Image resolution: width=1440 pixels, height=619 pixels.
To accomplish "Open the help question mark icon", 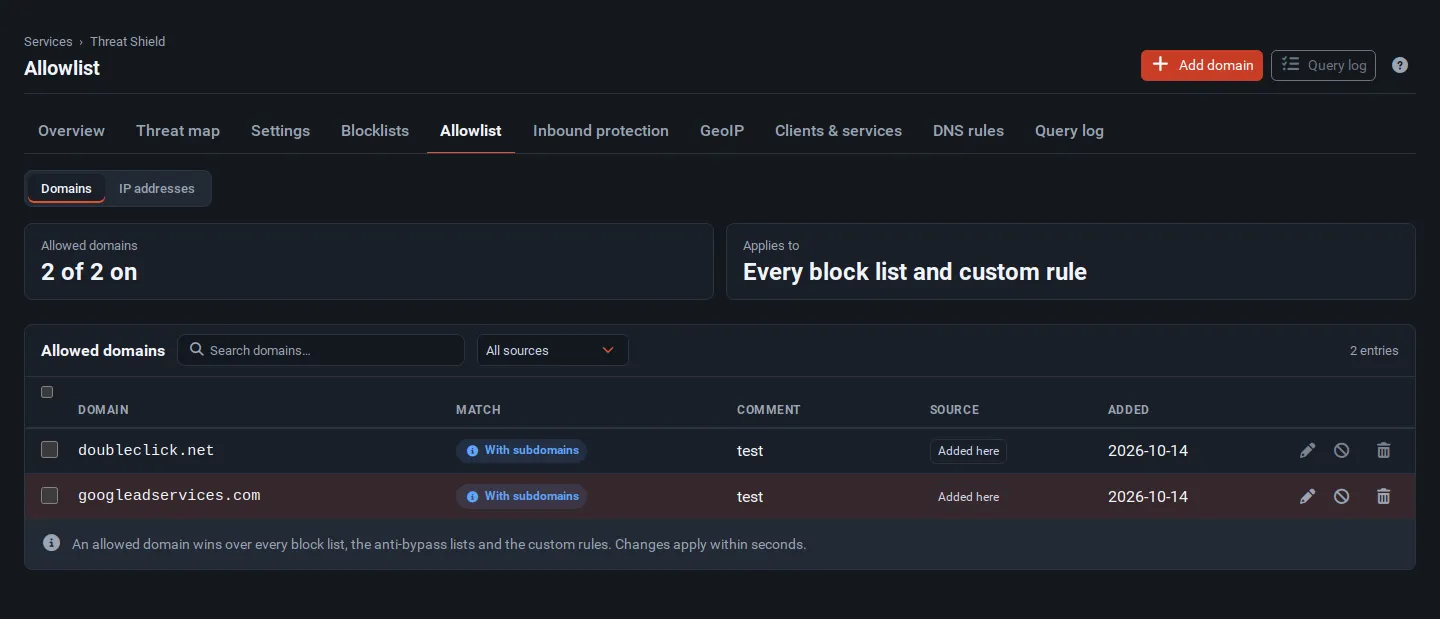I will point(1400,65).
